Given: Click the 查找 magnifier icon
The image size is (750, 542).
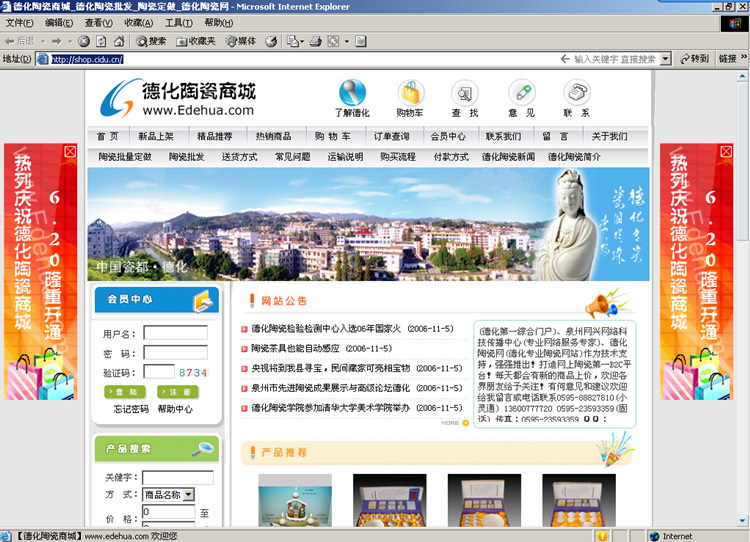Looking at the screenshot, I should point(464,93).
